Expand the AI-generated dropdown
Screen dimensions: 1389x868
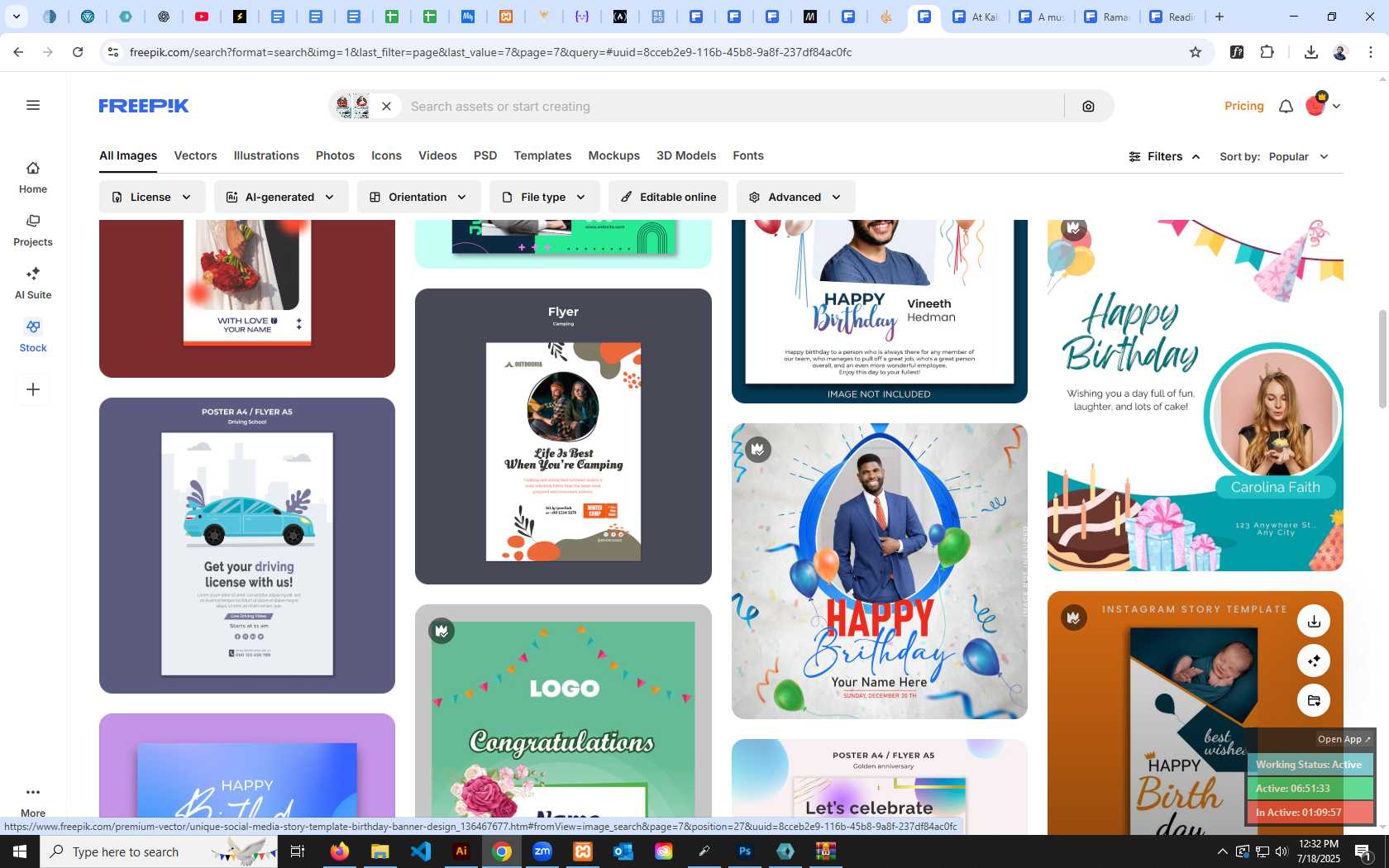[281, 197]
